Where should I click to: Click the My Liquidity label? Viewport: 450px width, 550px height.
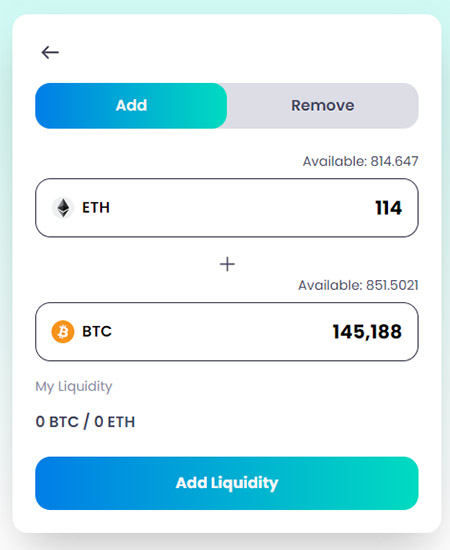[x=74, y=387]
